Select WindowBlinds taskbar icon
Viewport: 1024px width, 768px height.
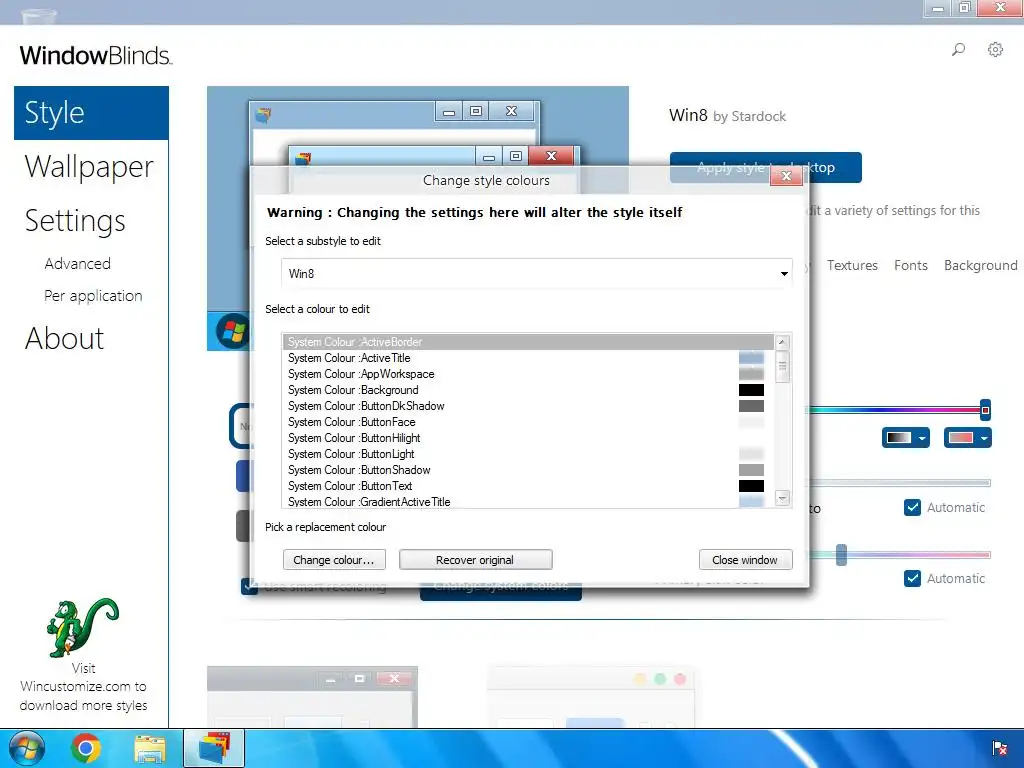click(214, 748)
